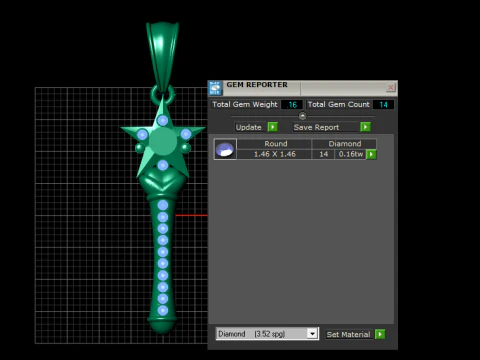
Task: Select the large center disc on the star
Action: coord(163,142)
